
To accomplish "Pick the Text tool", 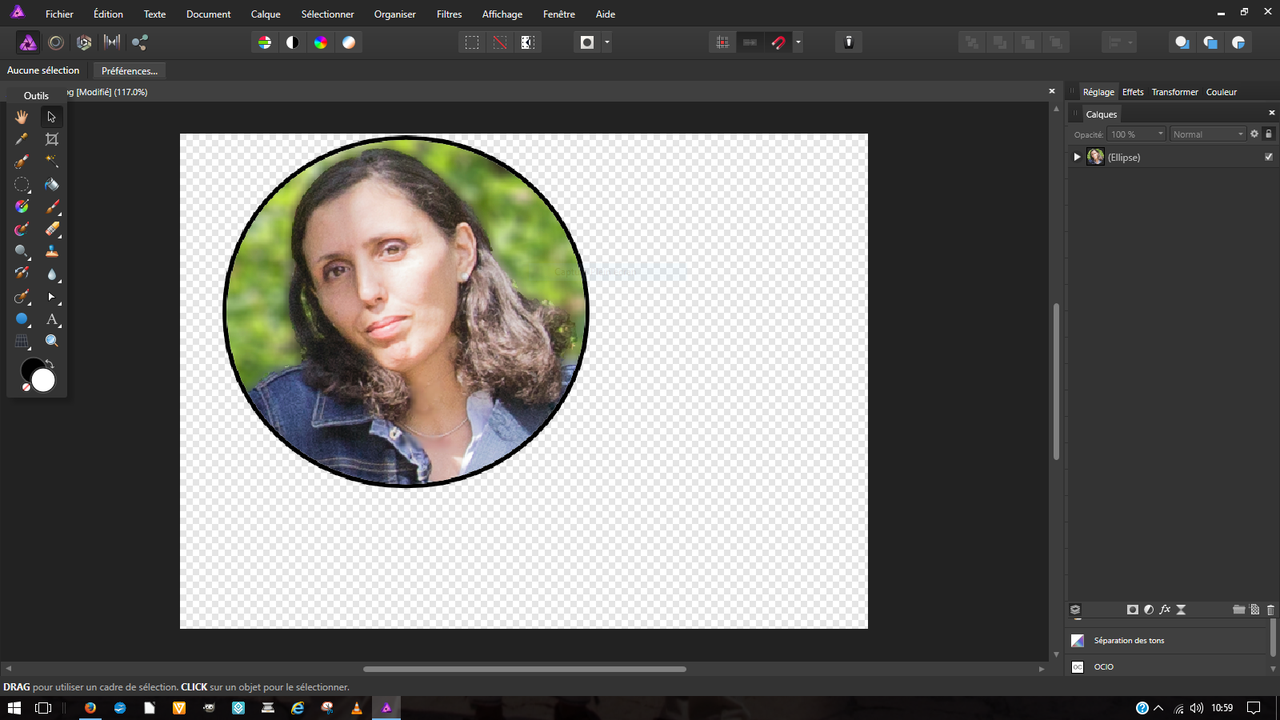I will tap(52, 319).
